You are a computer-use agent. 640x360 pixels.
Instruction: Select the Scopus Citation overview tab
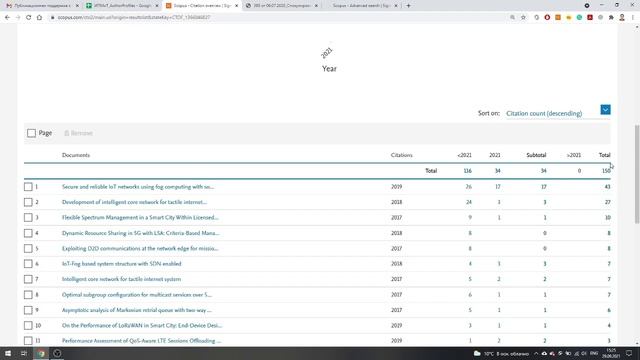point(202,6)
